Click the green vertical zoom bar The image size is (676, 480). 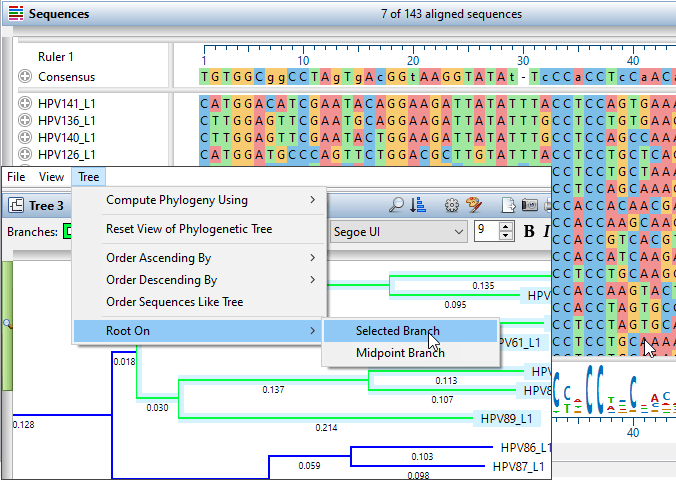(7, 325)
